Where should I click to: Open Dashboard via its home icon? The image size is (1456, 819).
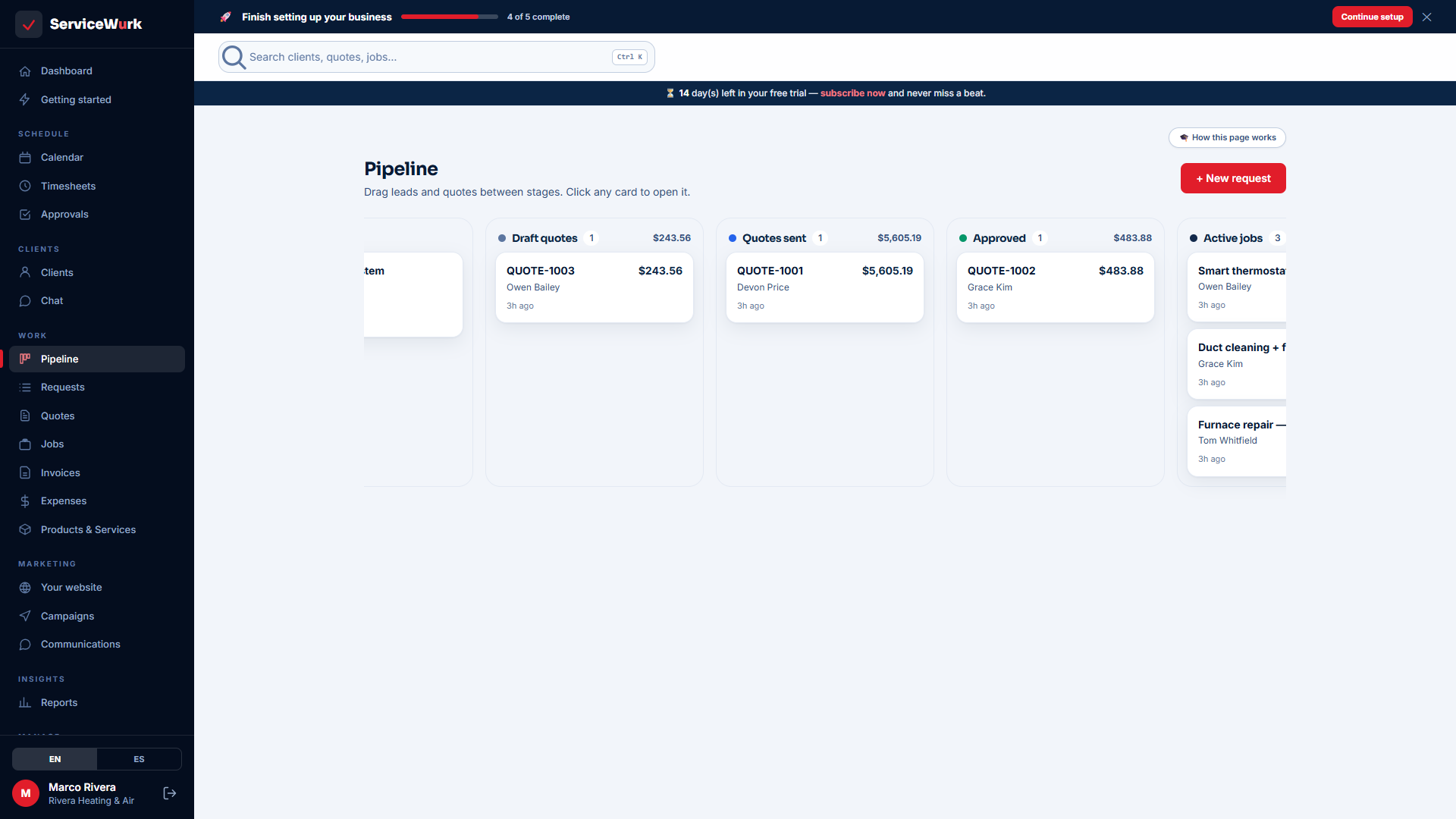(25, 71)
